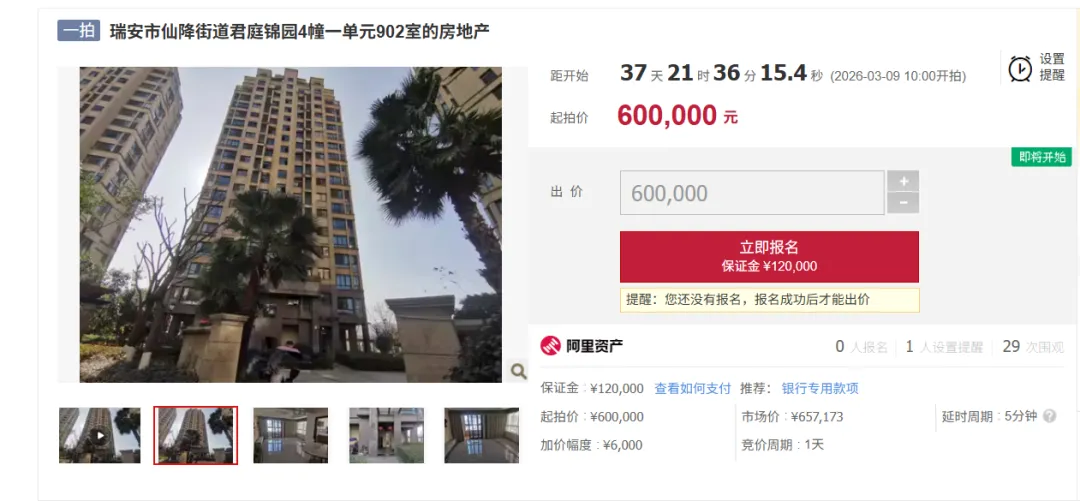Click the 即将开始 green status tag

point(1041,156)
